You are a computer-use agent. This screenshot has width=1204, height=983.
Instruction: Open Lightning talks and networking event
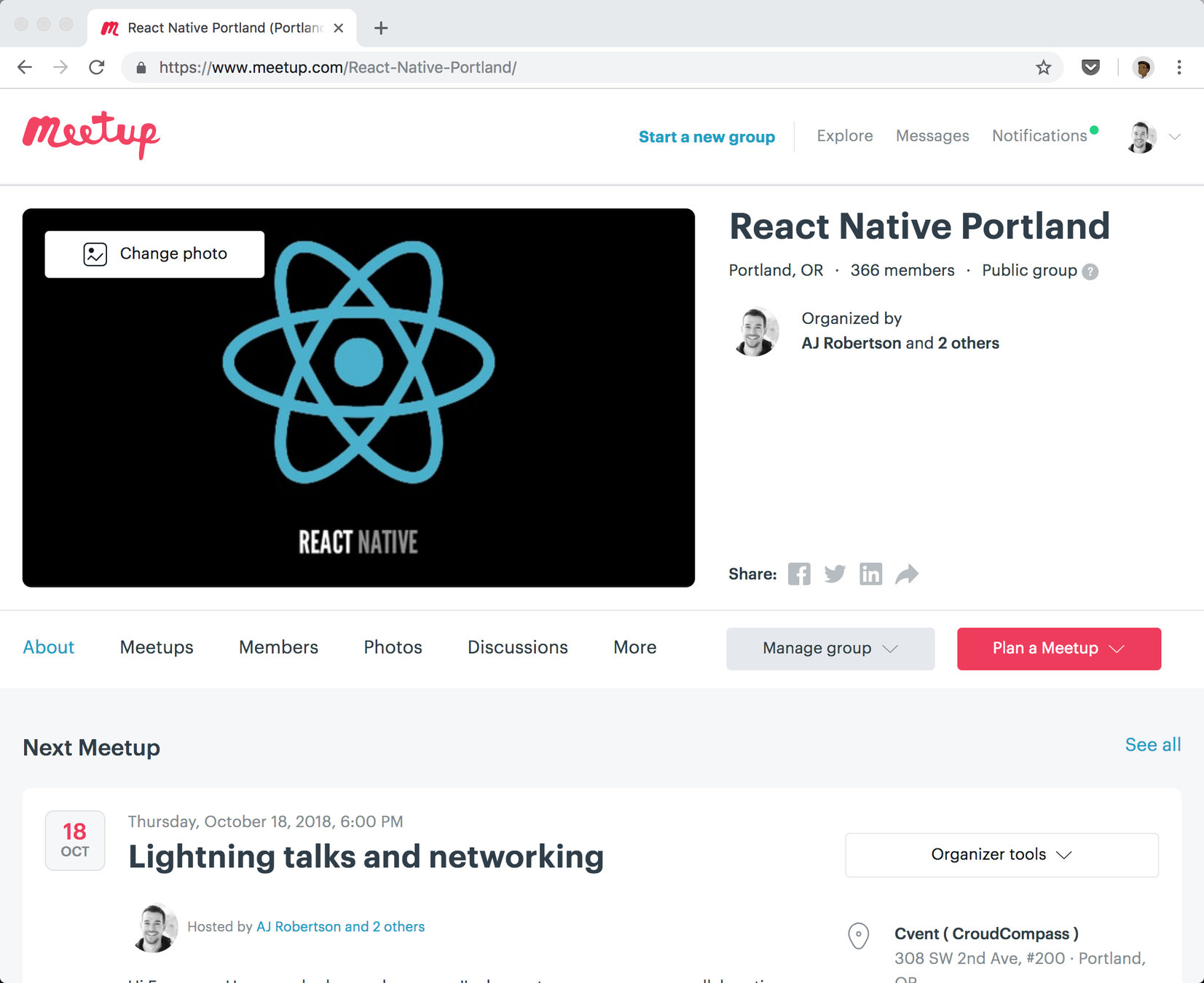point(366,857)
